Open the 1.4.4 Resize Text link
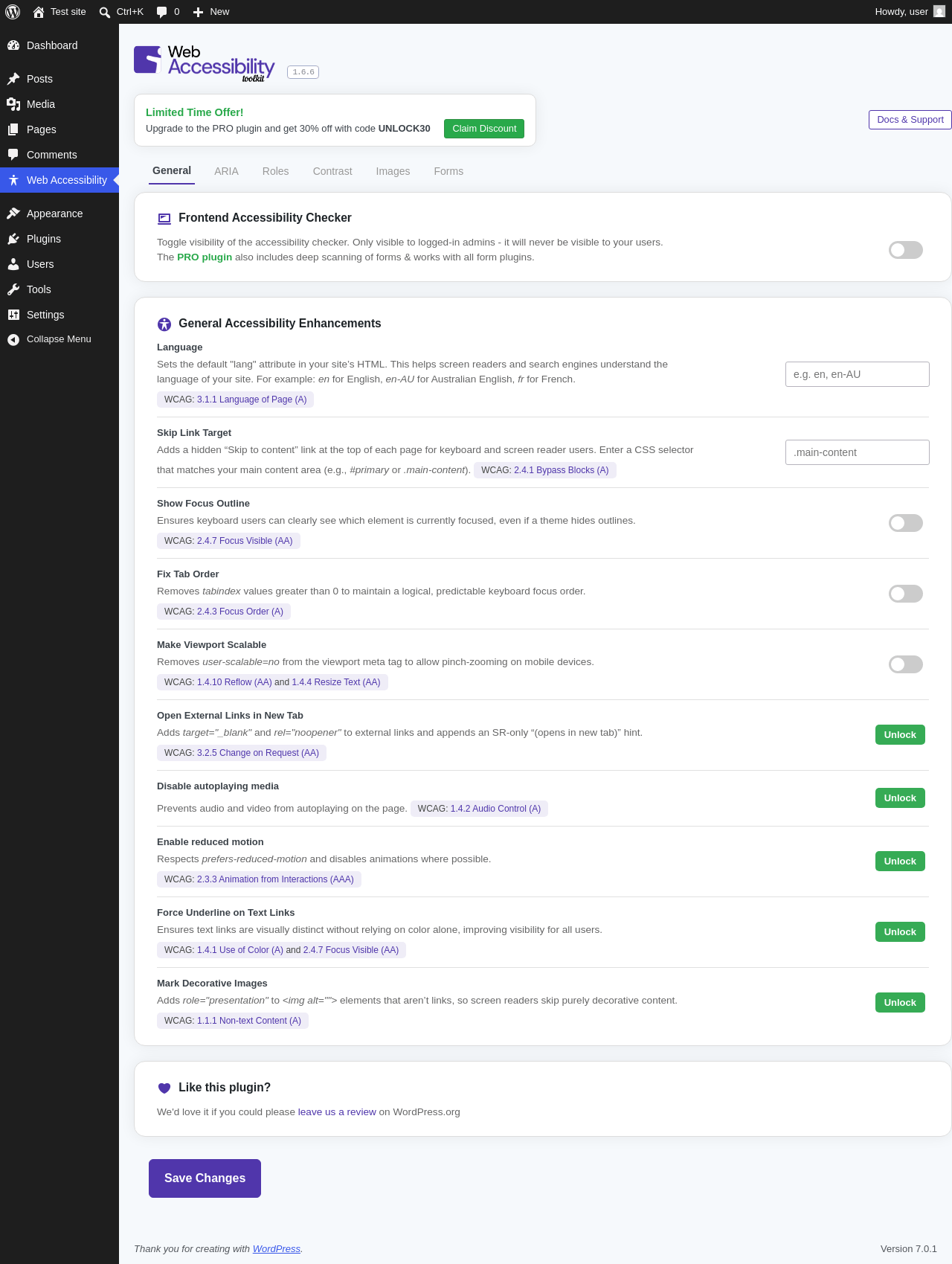The image size is (952, 1264). (336, 682)
